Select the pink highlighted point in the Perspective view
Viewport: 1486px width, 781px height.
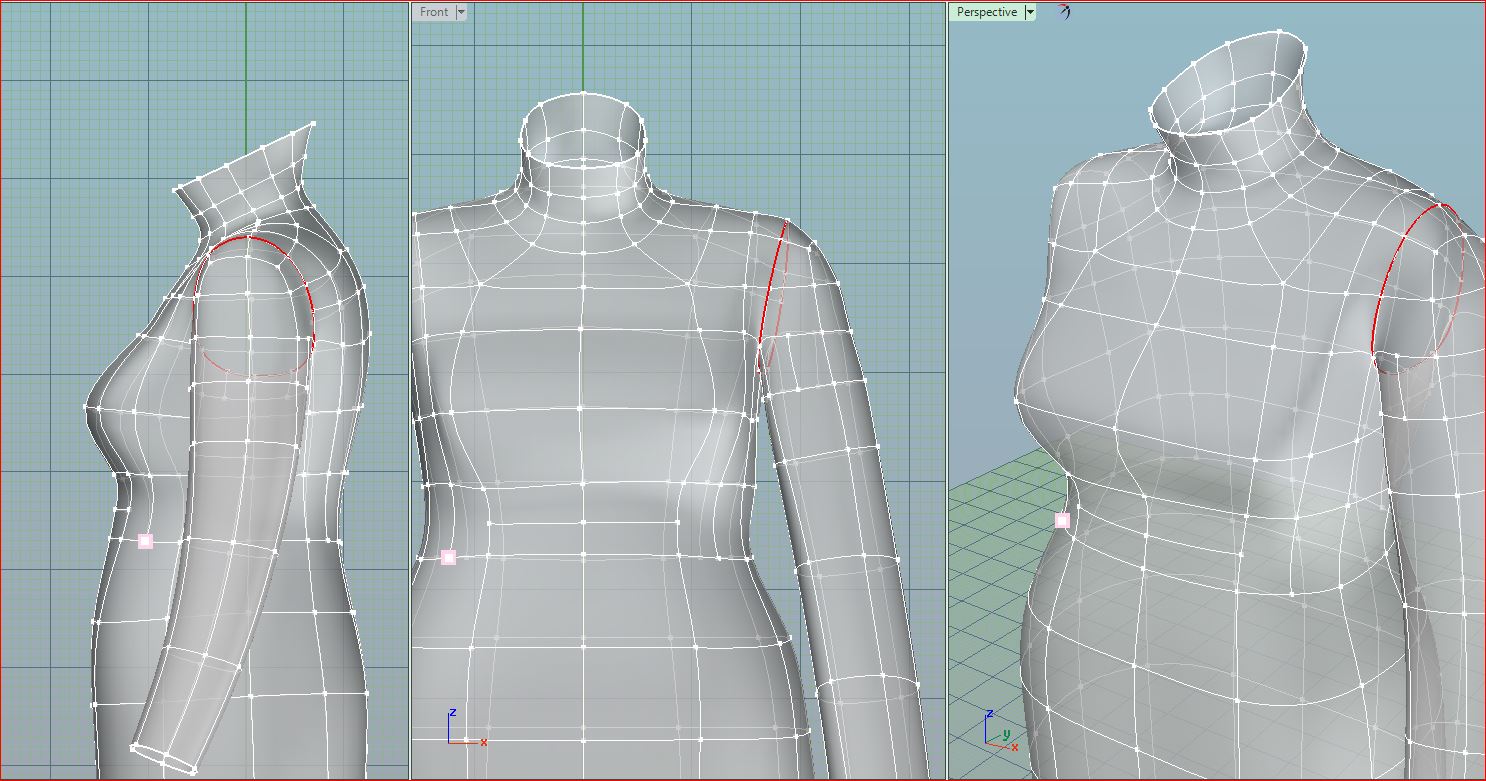point(1062,520)
